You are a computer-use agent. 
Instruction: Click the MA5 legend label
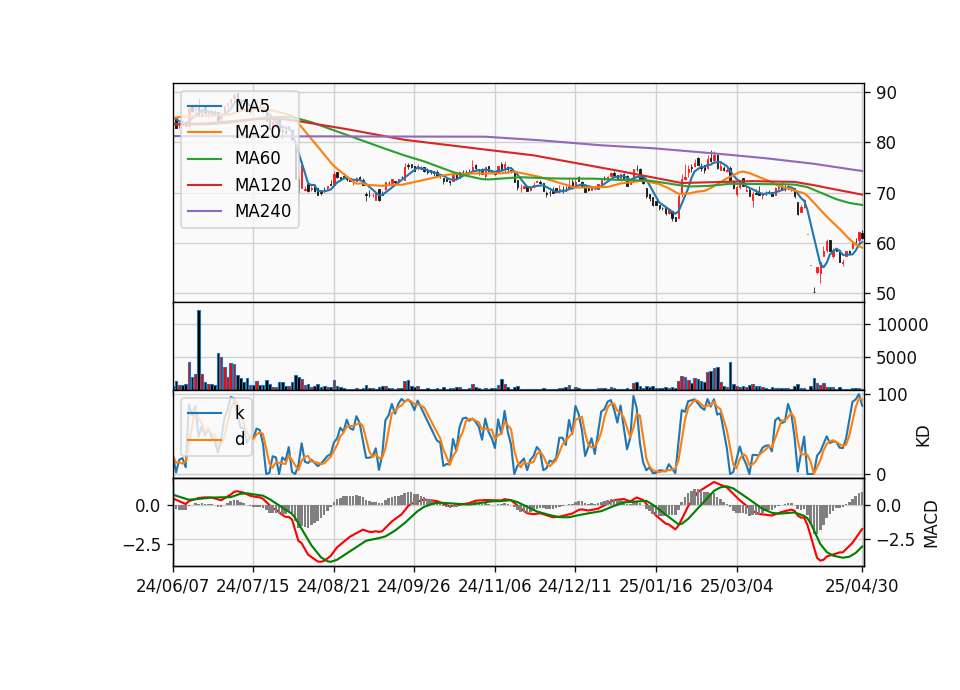(252, 106)
